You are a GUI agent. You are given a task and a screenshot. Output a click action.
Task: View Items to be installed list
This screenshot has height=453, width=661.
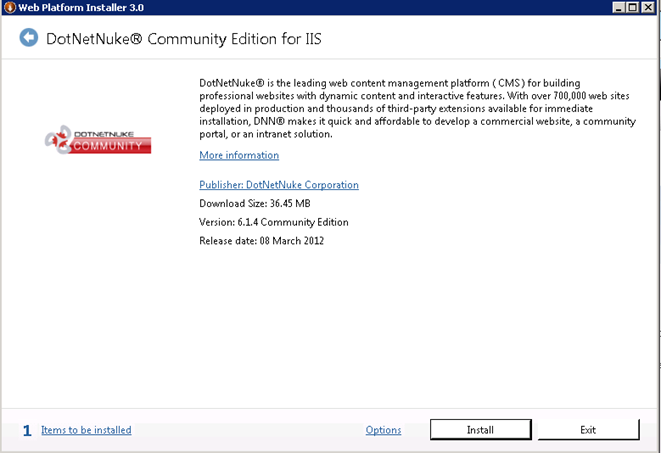pyautogui.click(x=86, y=430)
